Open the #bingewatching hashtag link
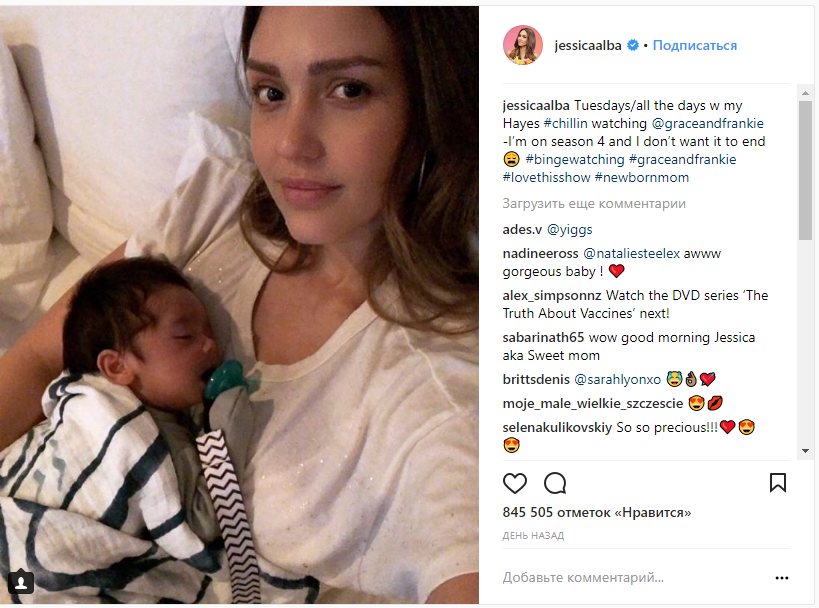The image size is (819, 608). 575,159
